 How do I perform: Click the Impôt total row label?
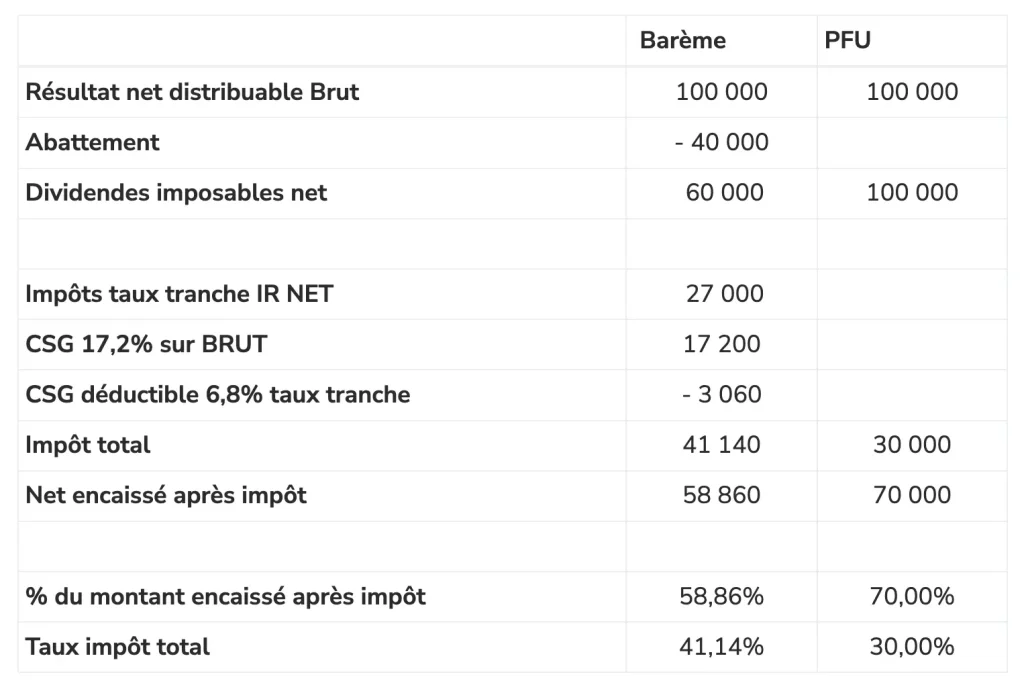point(88,445)
